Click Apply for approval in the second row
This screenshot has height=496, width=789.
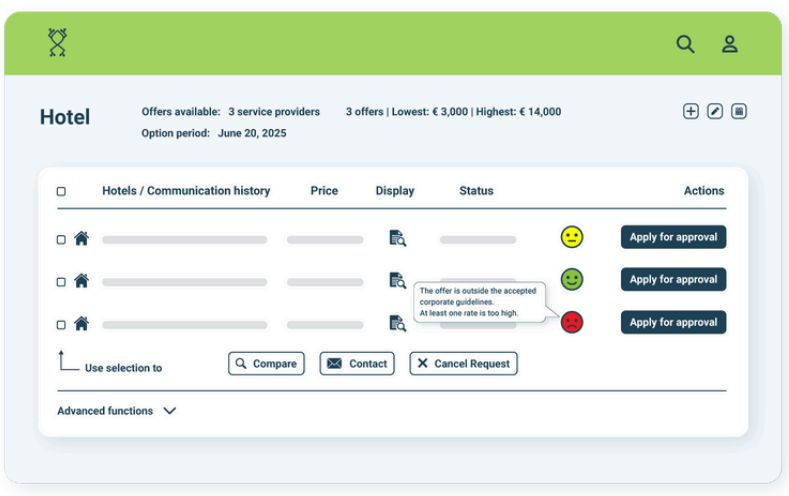tap(673, 279)
